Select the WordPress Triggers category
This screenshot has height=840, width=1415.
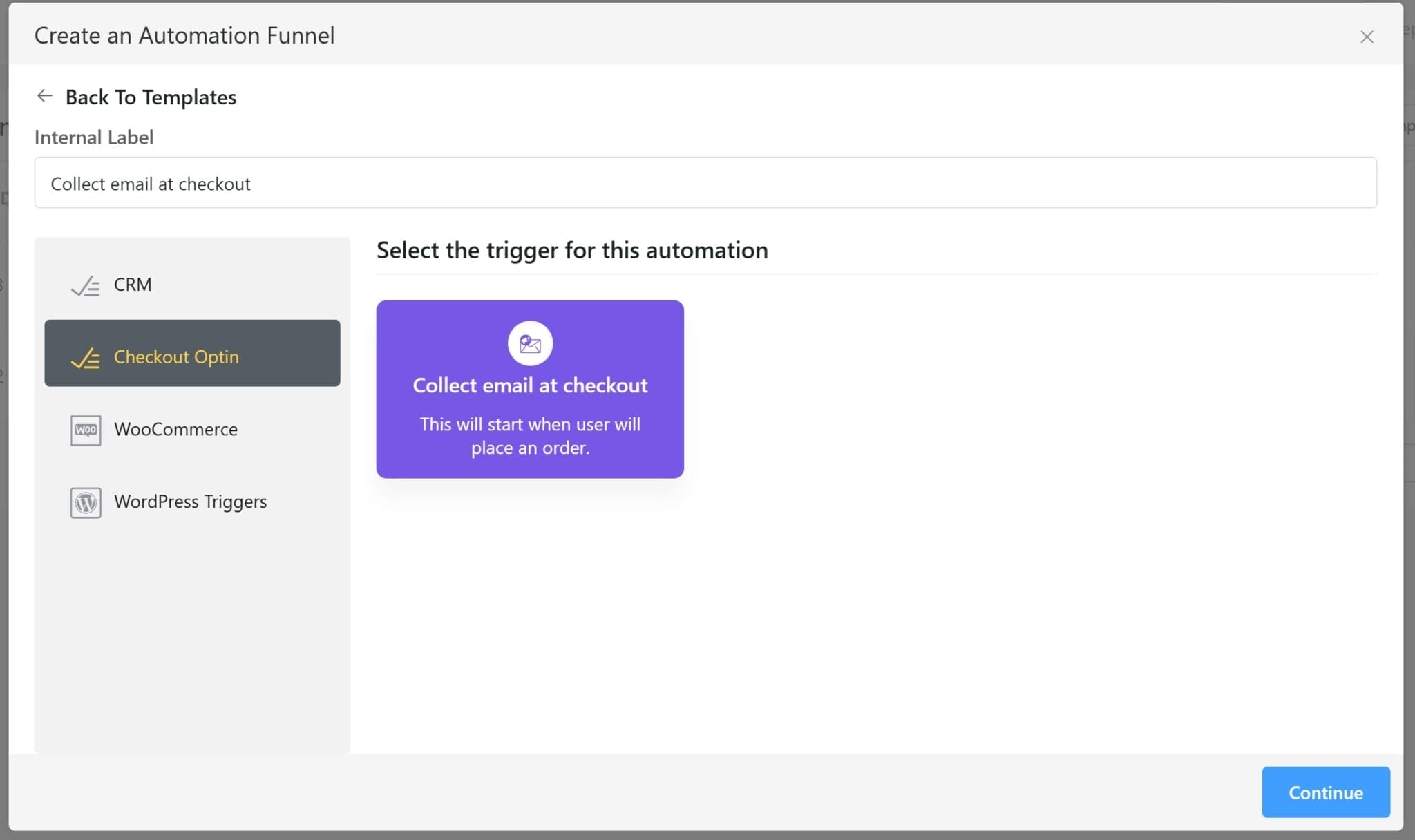pos(190,502)
